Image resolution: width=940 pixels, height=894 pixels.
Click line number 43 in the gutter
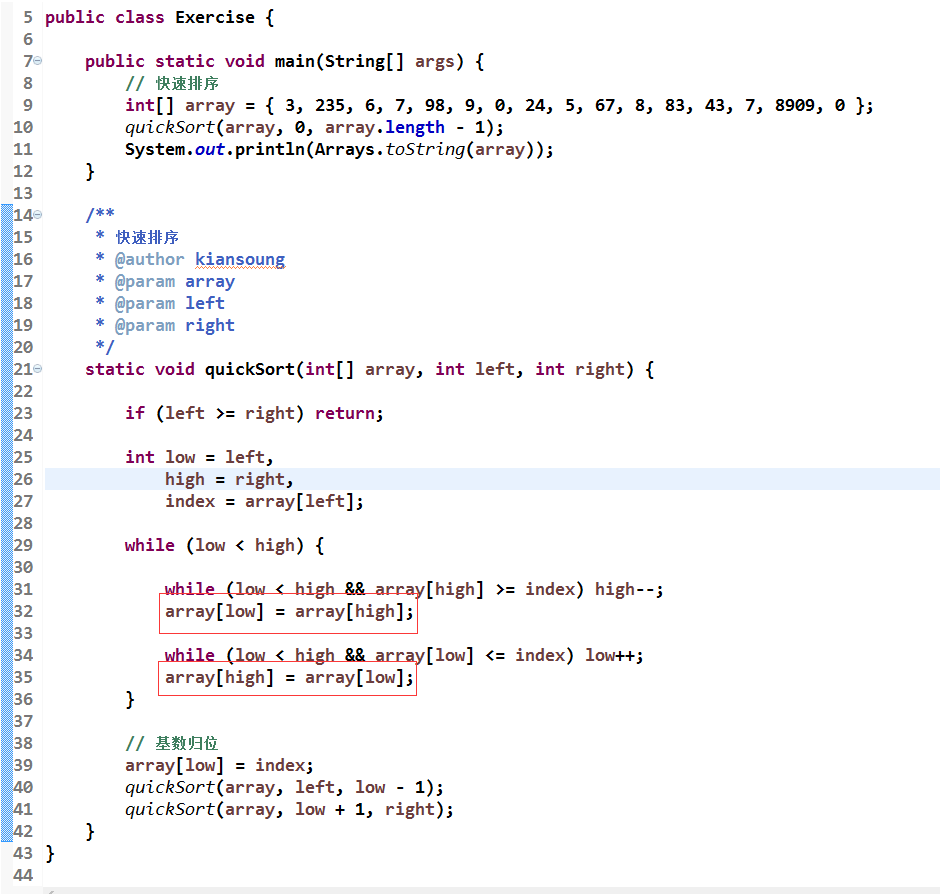[x=23, y=853]
